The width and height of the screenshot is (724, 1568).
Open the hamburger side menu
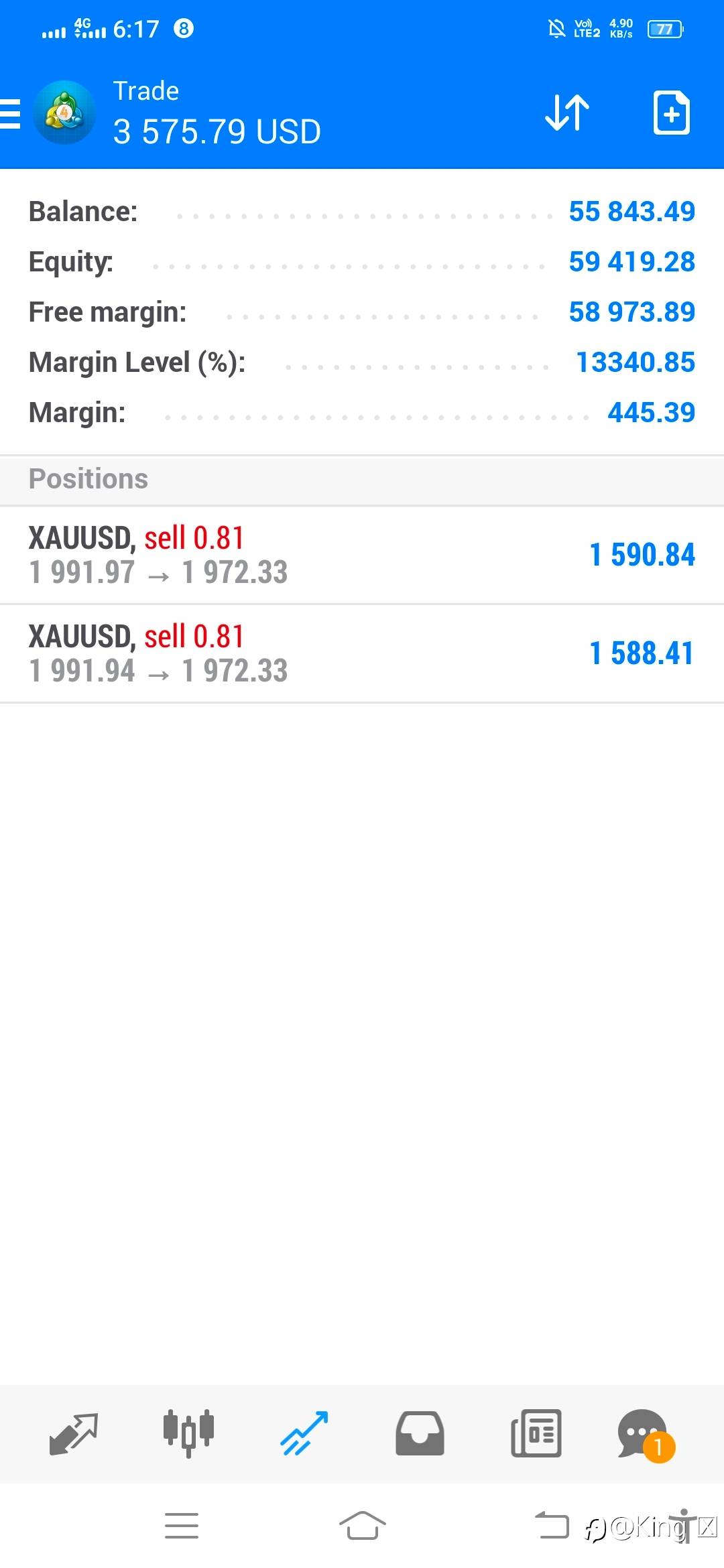pos(11,113)
